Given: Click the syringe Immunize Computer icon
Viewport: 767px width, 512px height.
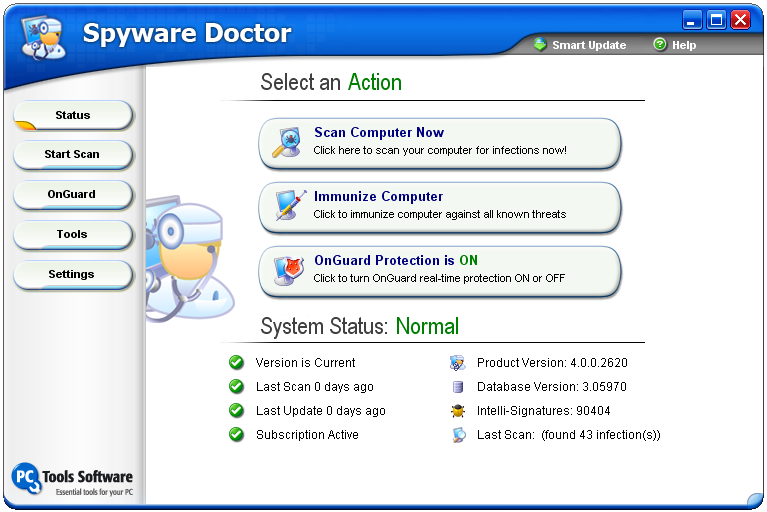Looking at the screenshot, I should (291, 205).
